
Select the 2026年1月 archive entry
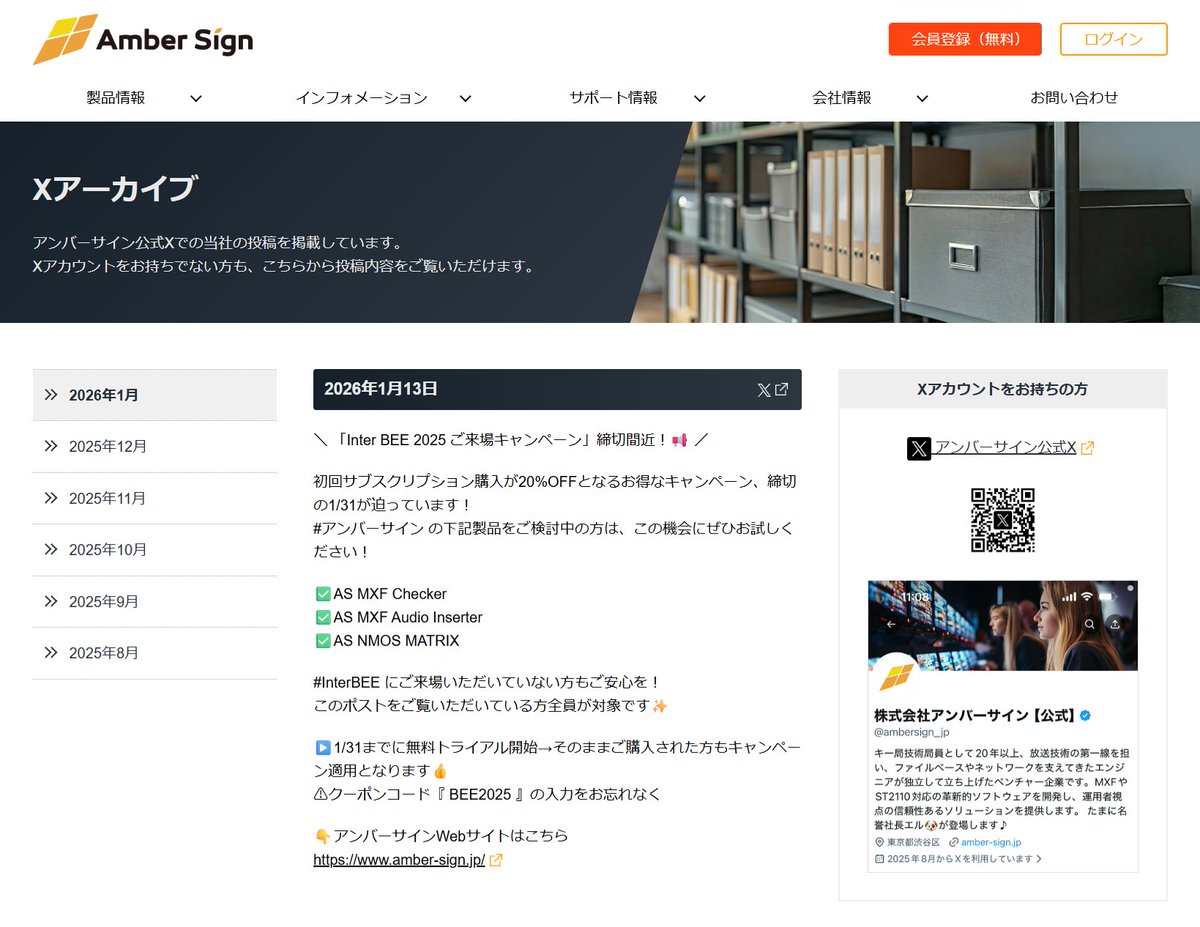coord(104,395)
